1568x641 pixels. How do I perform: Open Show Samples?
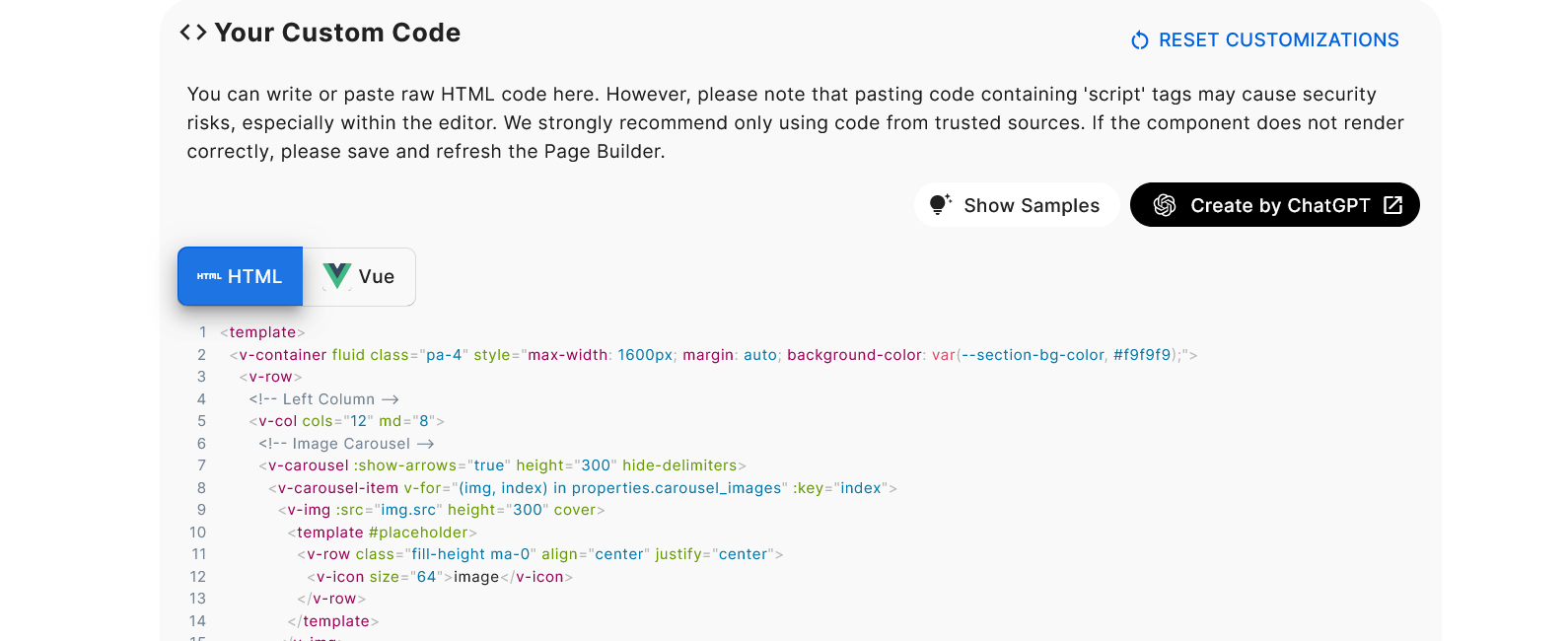pos(1017,205)
